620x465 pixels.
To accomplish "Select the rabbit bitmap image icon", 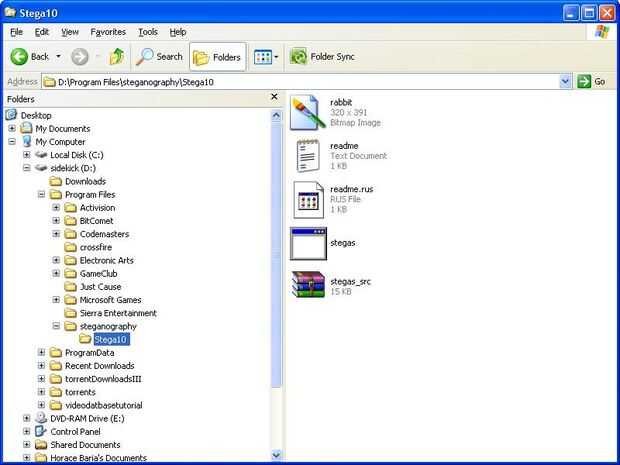I will click(x=308, y=112).
